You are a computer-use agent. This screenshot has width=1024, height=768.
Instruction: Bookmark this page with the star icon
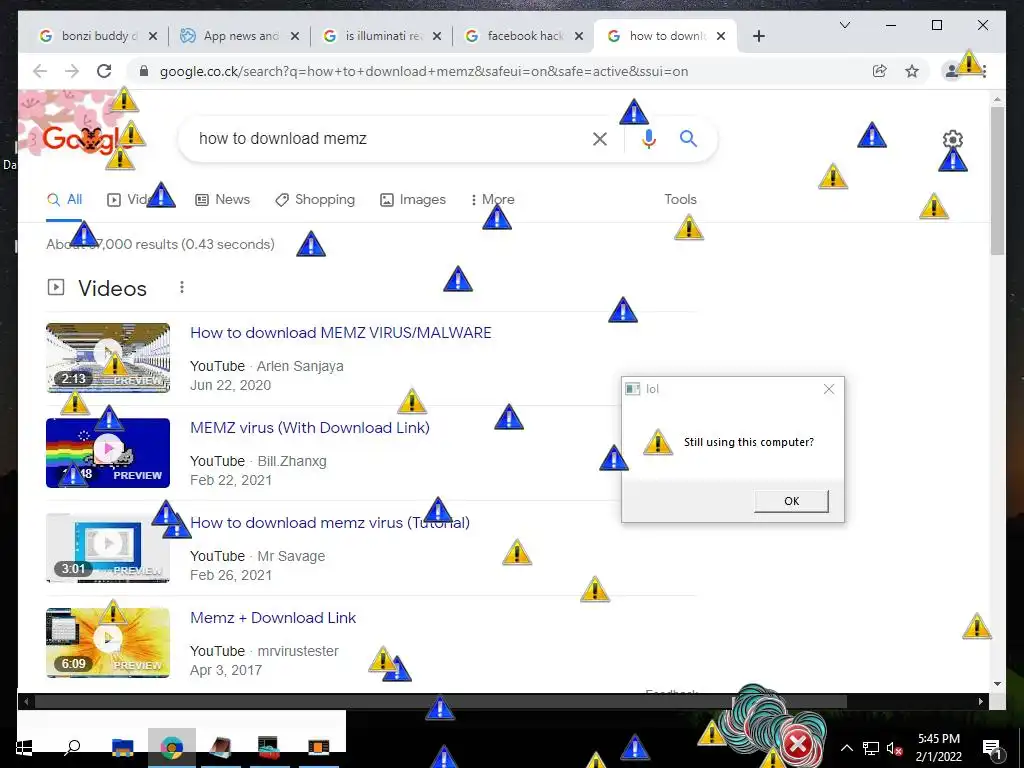(912, 71)
